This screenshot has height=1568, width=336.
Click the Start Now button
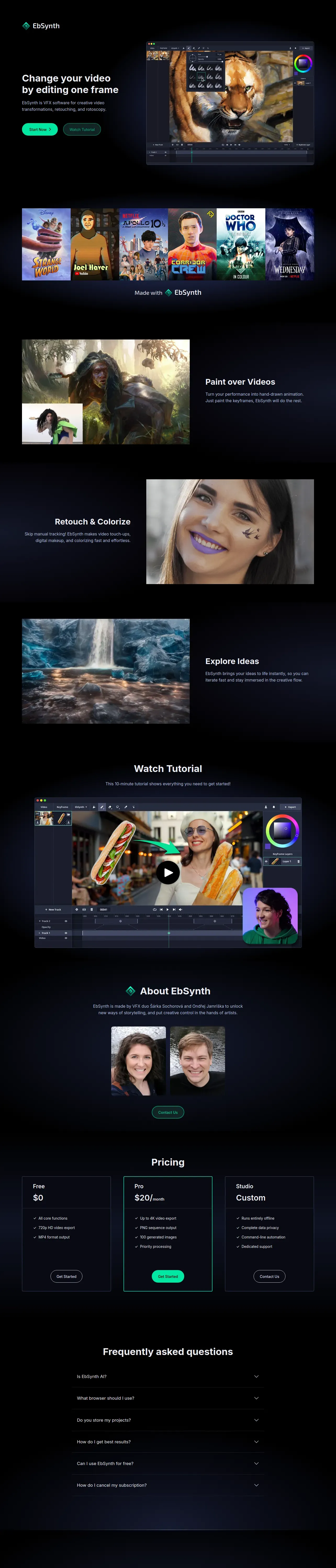point(40,129)
